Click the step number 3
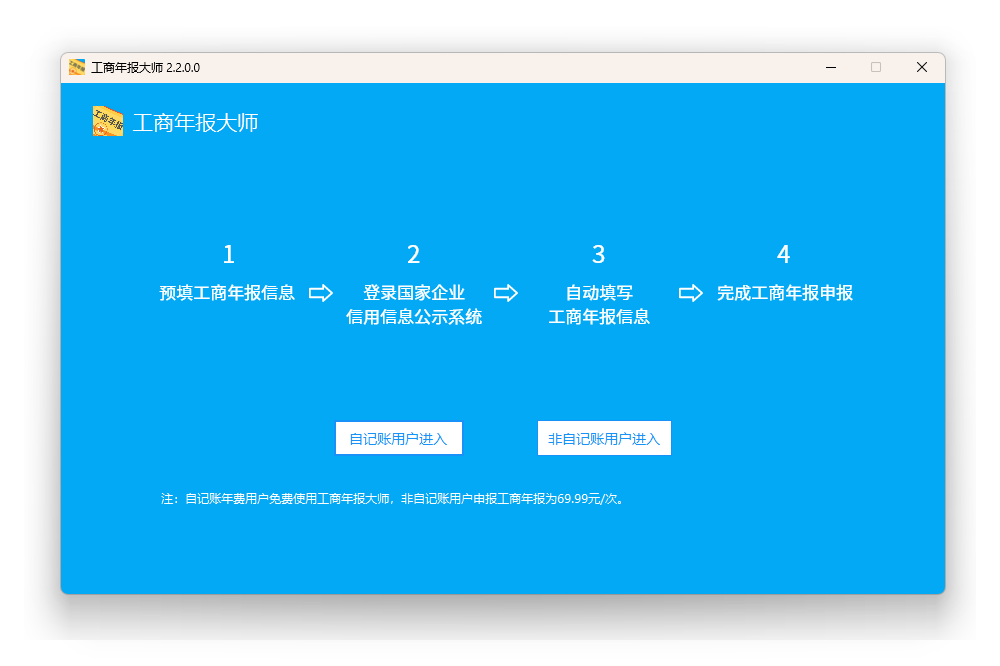1000x666 pixels. click(x=598, y=255)
